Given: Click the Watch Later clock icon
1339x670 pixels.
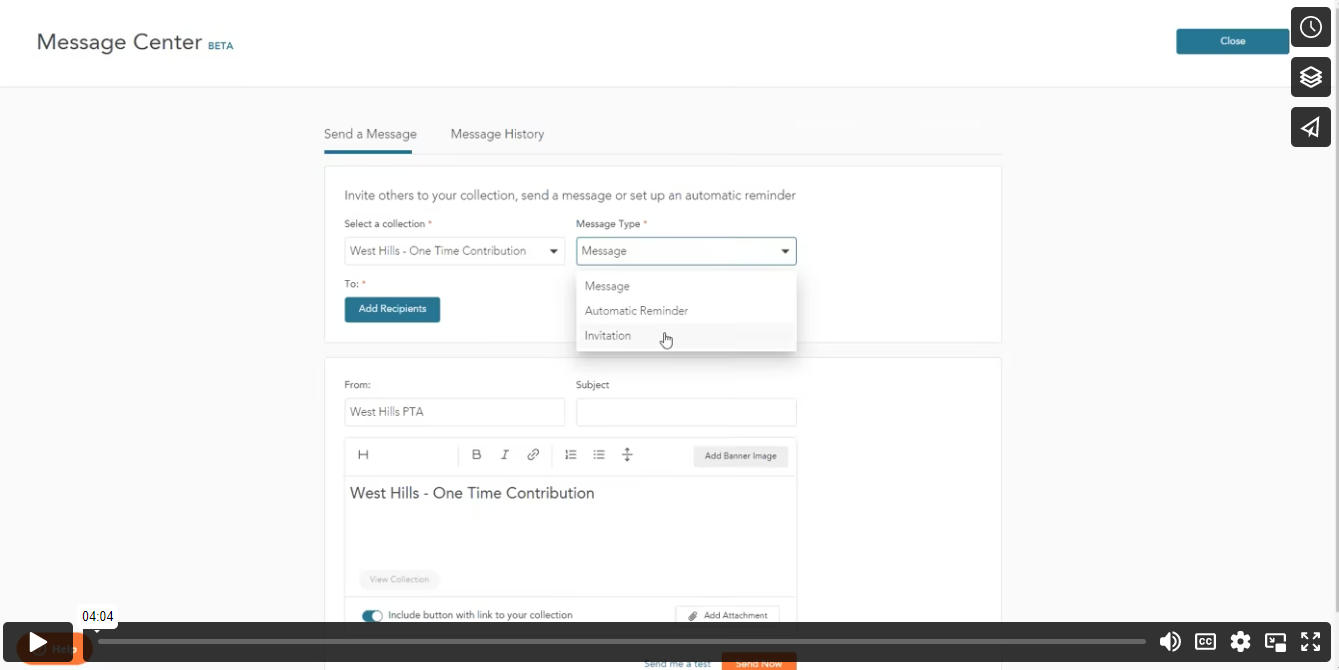Looking at the screenshot, I should (1310, 28).
